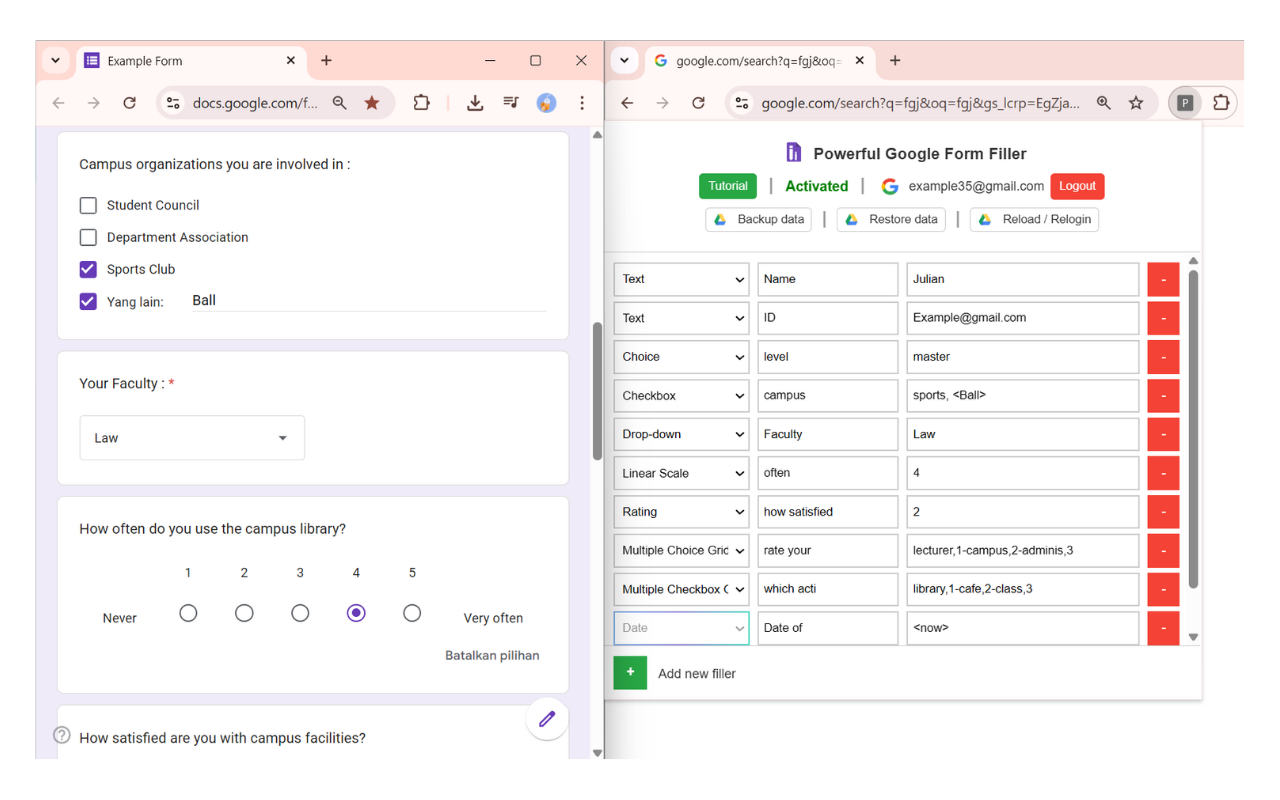Image resolution: width=1280 pixels, height=800 pixels.
Task: Click the Restore data button
Action: point(891,219)
